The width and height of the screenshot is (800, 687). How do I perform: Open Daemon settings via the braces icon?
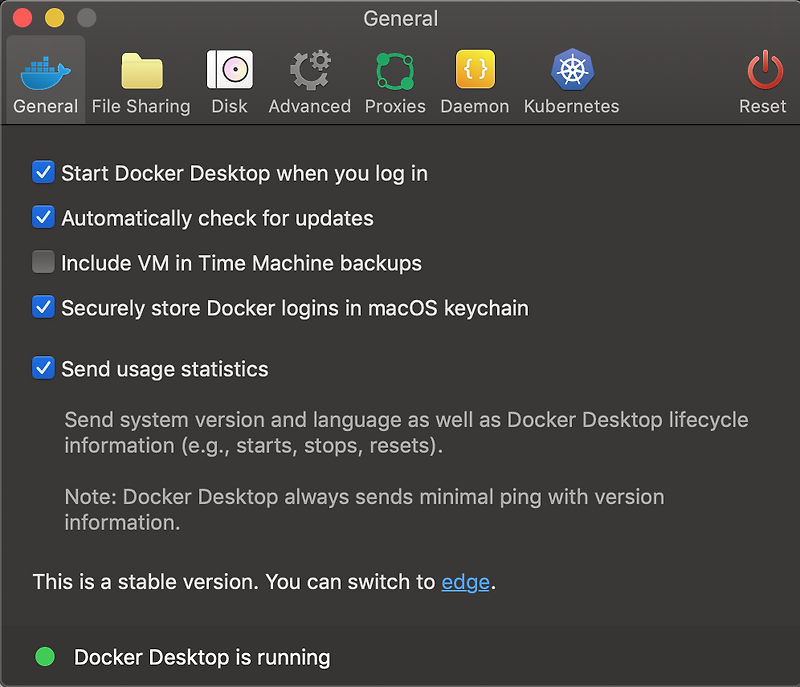coord(475,72)
